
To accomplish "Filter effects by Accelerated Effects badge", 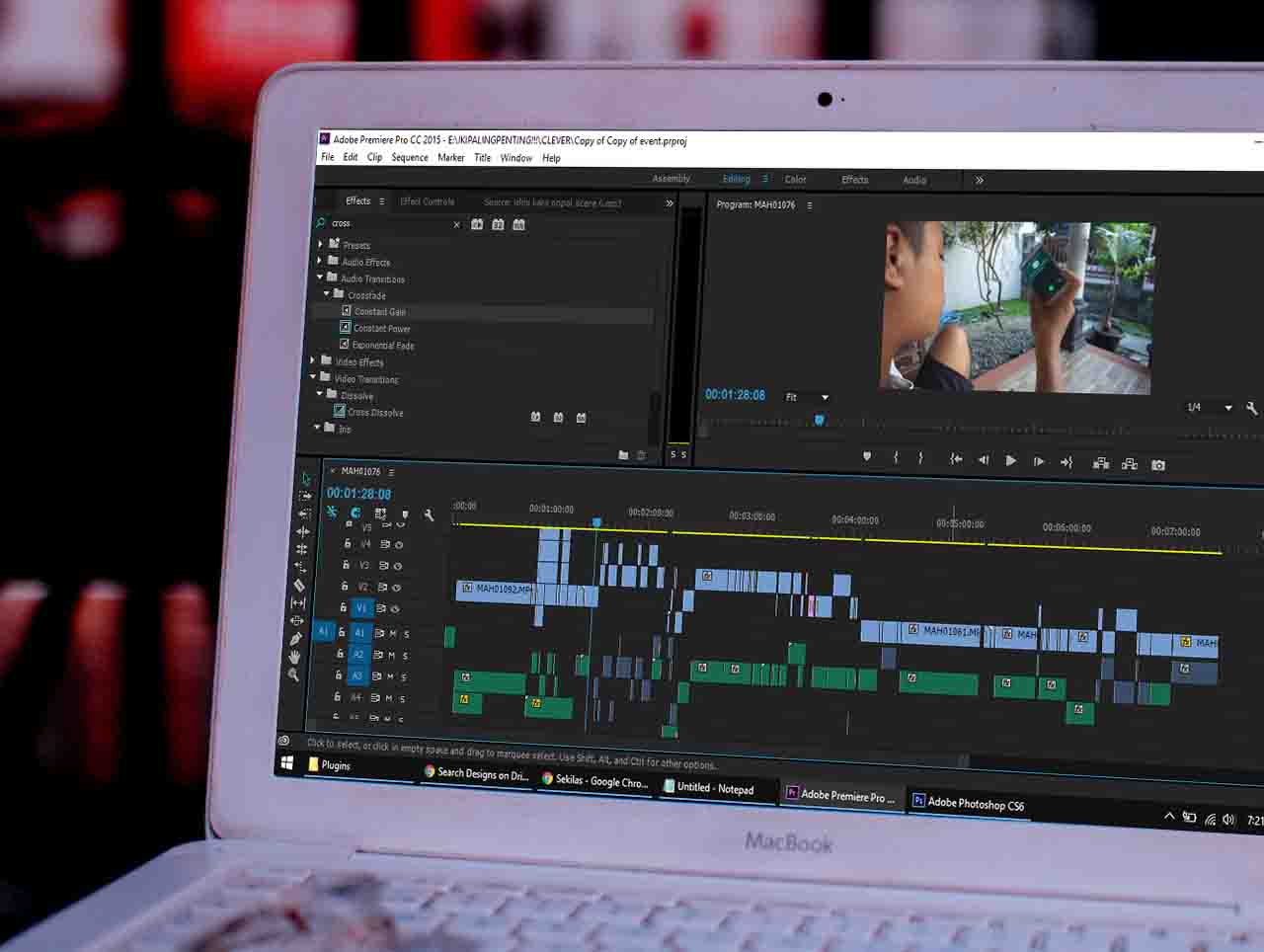I will pyautogui.click(x=477, y=225).
